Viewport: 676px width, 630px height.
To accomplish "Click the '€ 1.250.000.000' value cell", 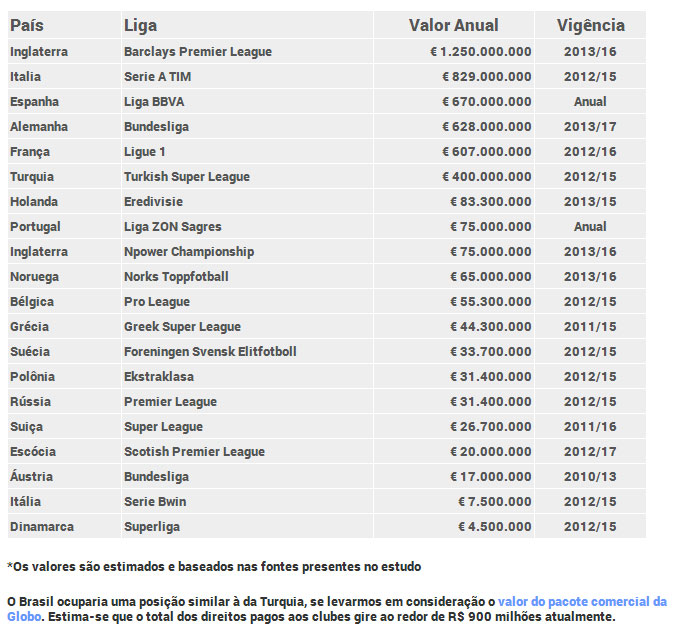I will pos(474,51).
